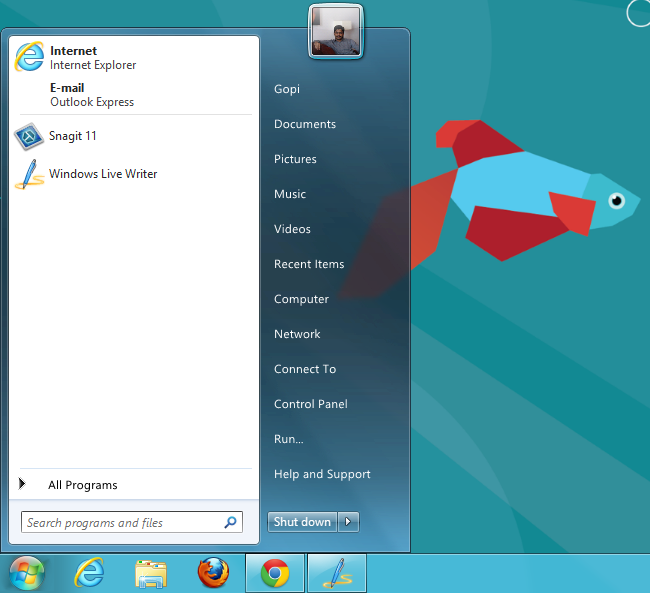Select Recent Items in Start menu

click(x=309, y=264)
